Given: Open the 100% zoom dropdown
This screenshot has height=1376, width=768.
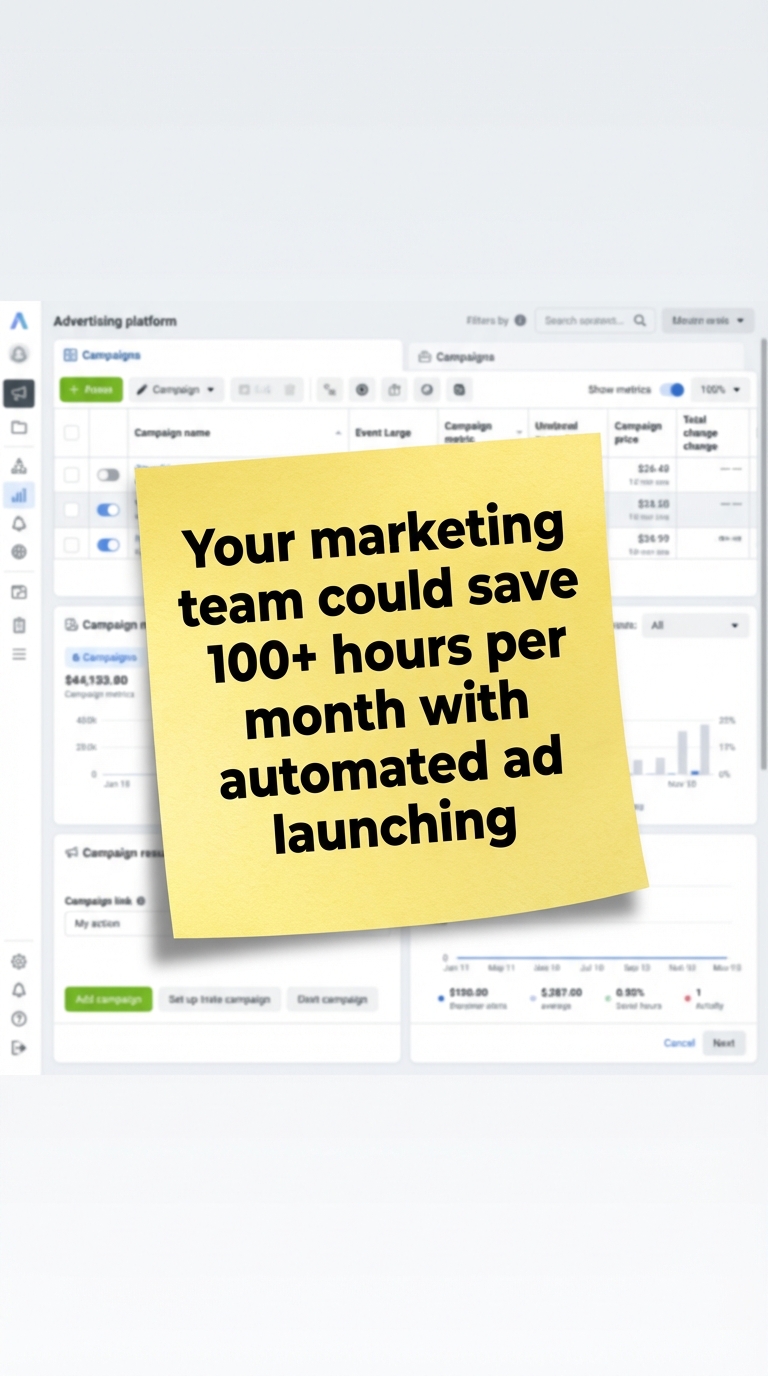Looking at the screenshot, I should tap(720, 390).
